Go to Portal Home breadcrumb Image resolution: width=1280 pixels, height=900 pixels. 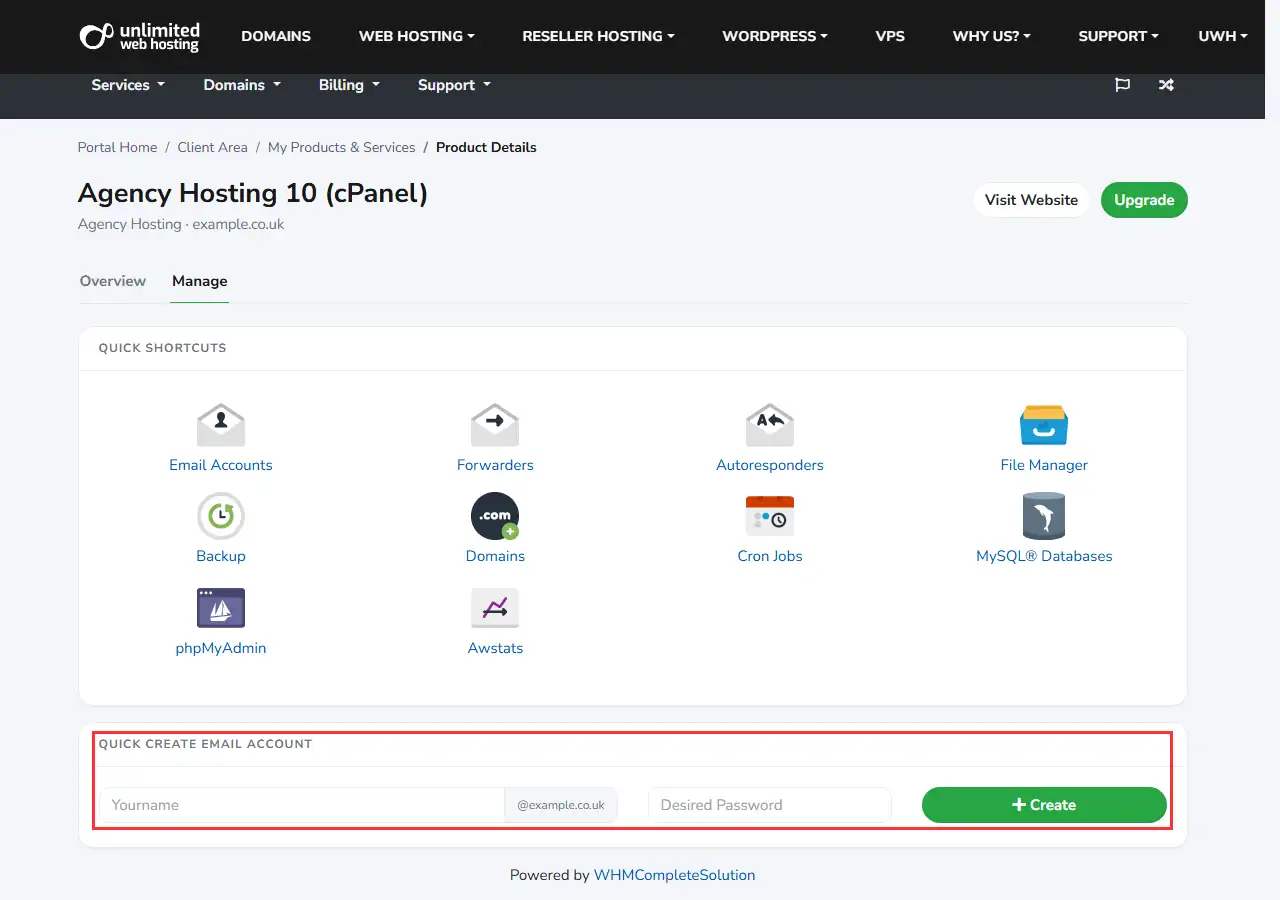tap(118, 147)
